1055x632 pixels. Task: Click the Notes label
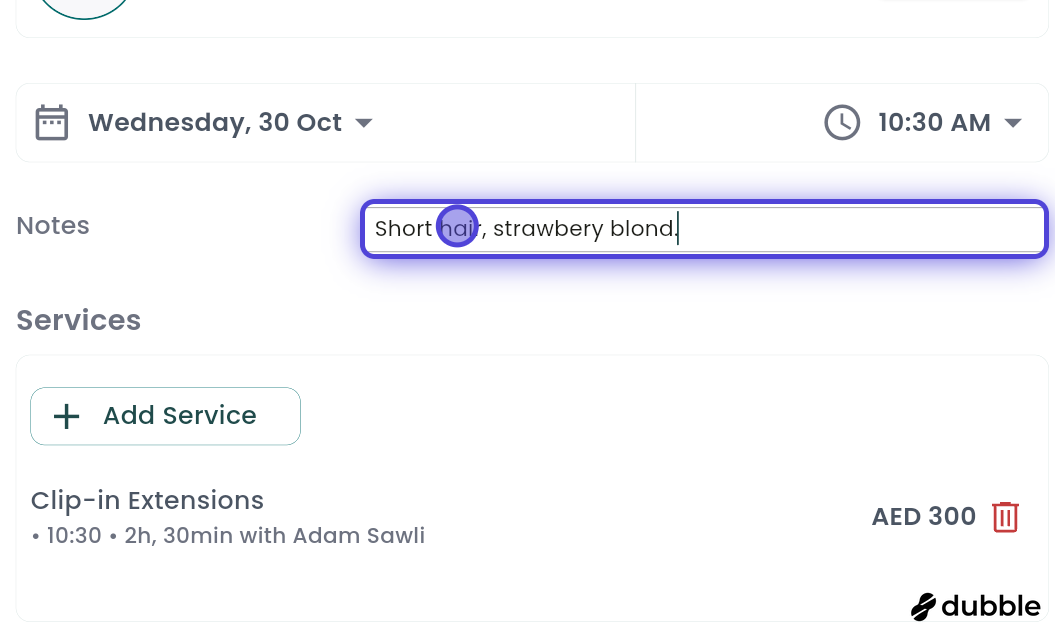tap(52, 225)
